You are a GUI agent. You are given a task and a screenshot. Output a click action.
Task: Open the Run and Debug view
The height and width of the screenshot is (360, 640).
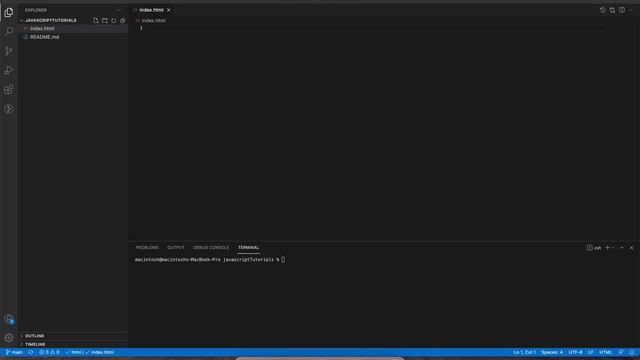(9, 71)
